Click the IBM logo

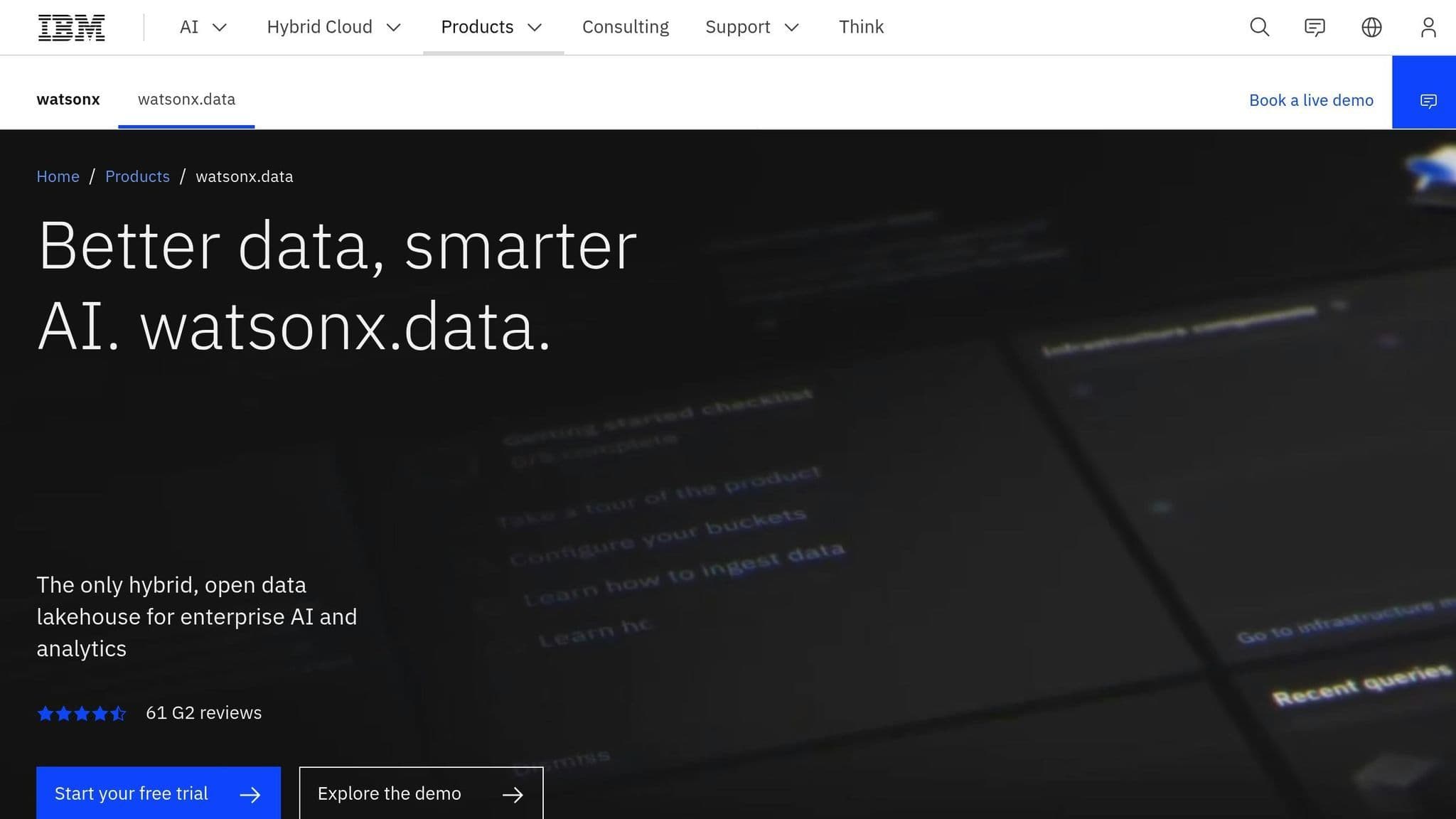point(71,27)
